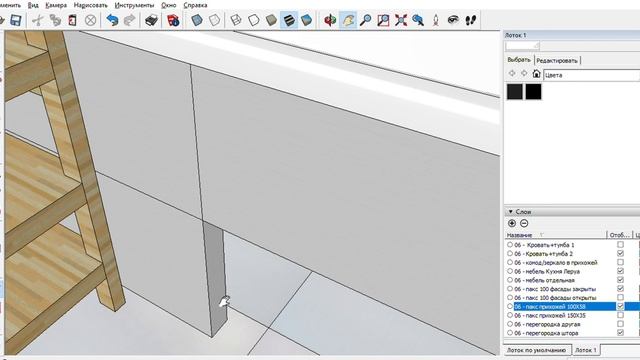This screenshot has height=360, width=640.
Task: Select Look Around eye tool
Action: 453,20
